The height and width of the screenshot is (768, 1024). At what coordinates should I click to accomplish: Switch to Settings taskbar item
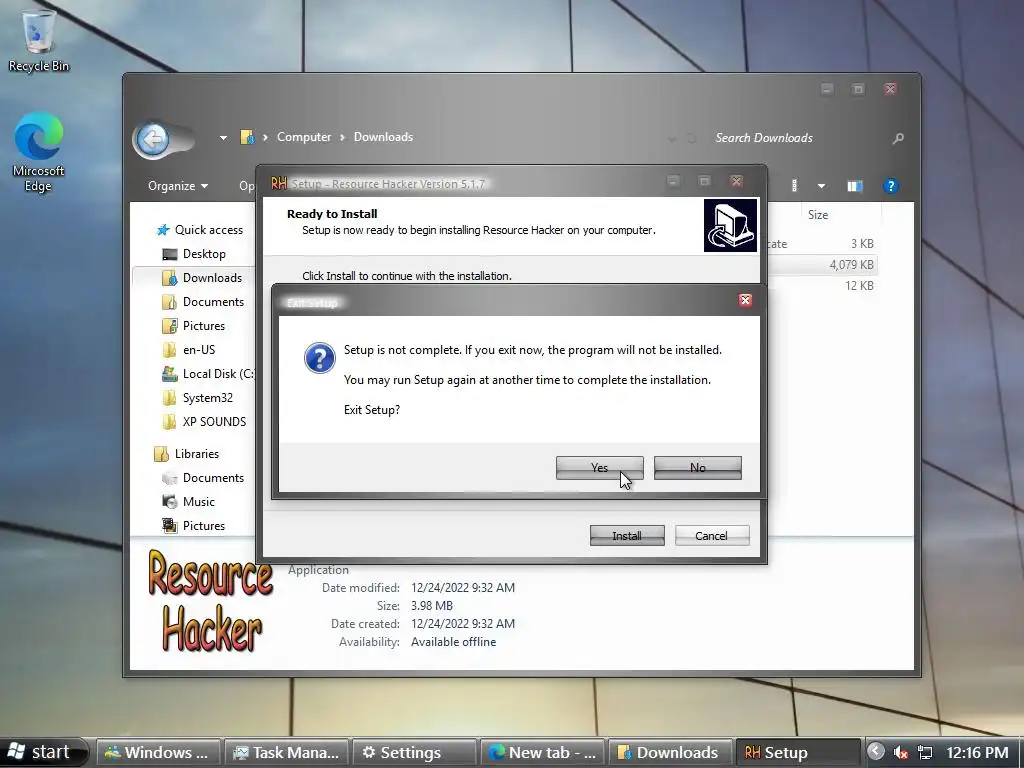pyautogui.click(x=414, y=753)
